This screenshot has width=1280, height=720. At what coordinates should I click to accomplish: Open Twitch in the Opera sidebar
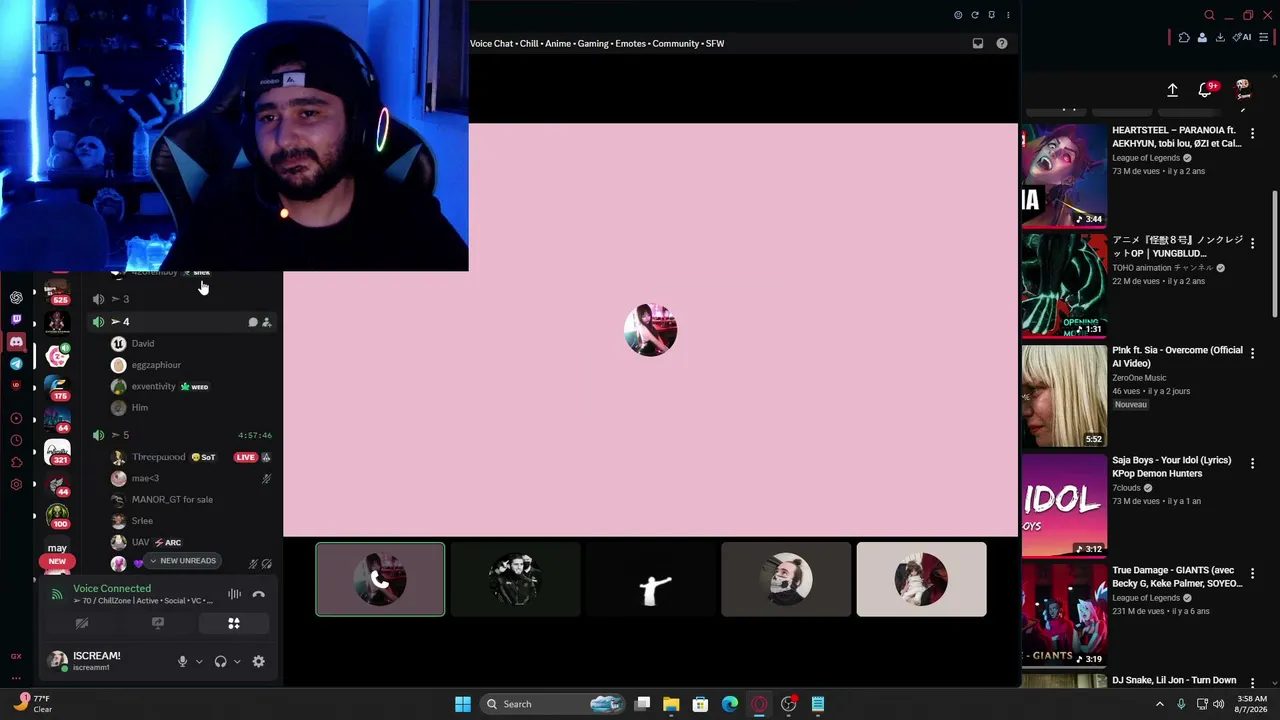pos(16,320)
